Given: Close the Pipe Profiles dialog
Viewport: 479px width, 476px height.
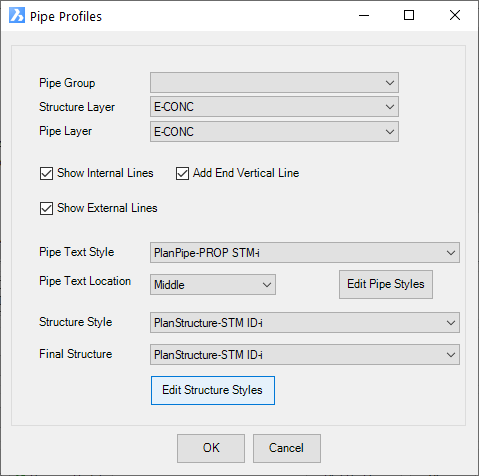Looking at the screenshot, I should (x=455, y=15).
